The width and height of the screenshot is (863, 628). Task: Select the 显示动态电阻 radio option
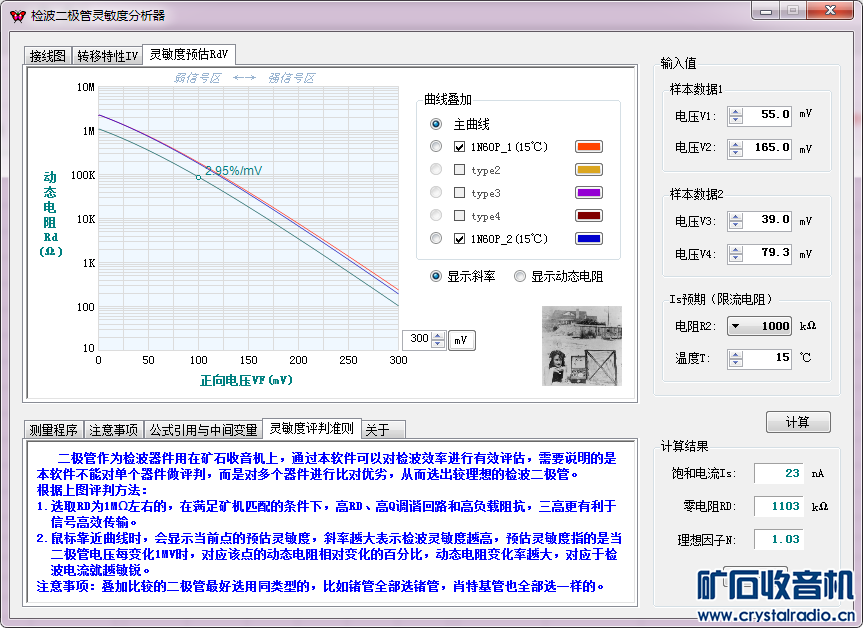520,276
